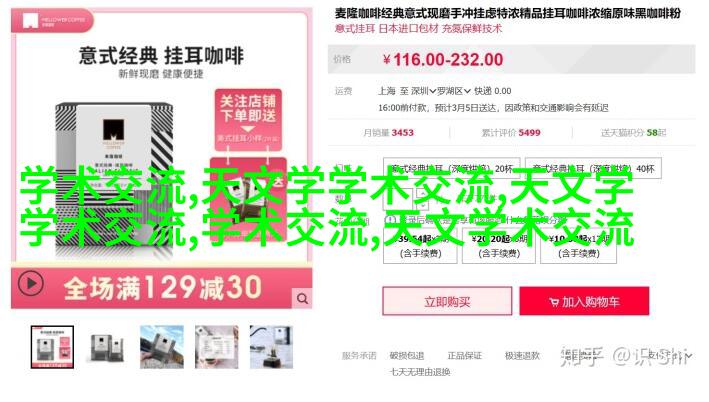Click the 加入购物车 button
Image resolution: width=709 pixels, height=402 pixels.
(584, 301)
